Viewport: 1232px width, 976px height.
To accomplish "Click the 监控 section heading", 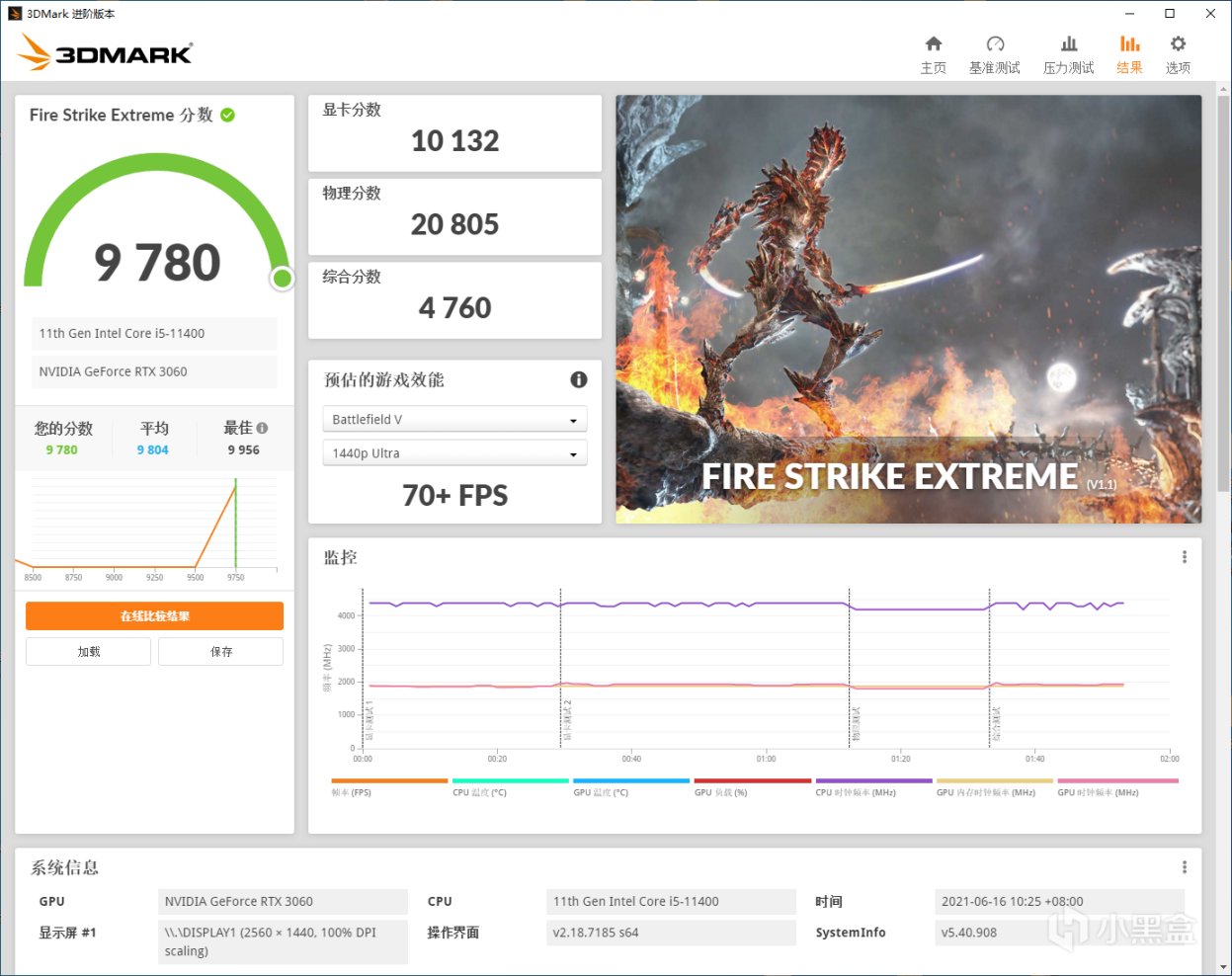I will point(341,557).
